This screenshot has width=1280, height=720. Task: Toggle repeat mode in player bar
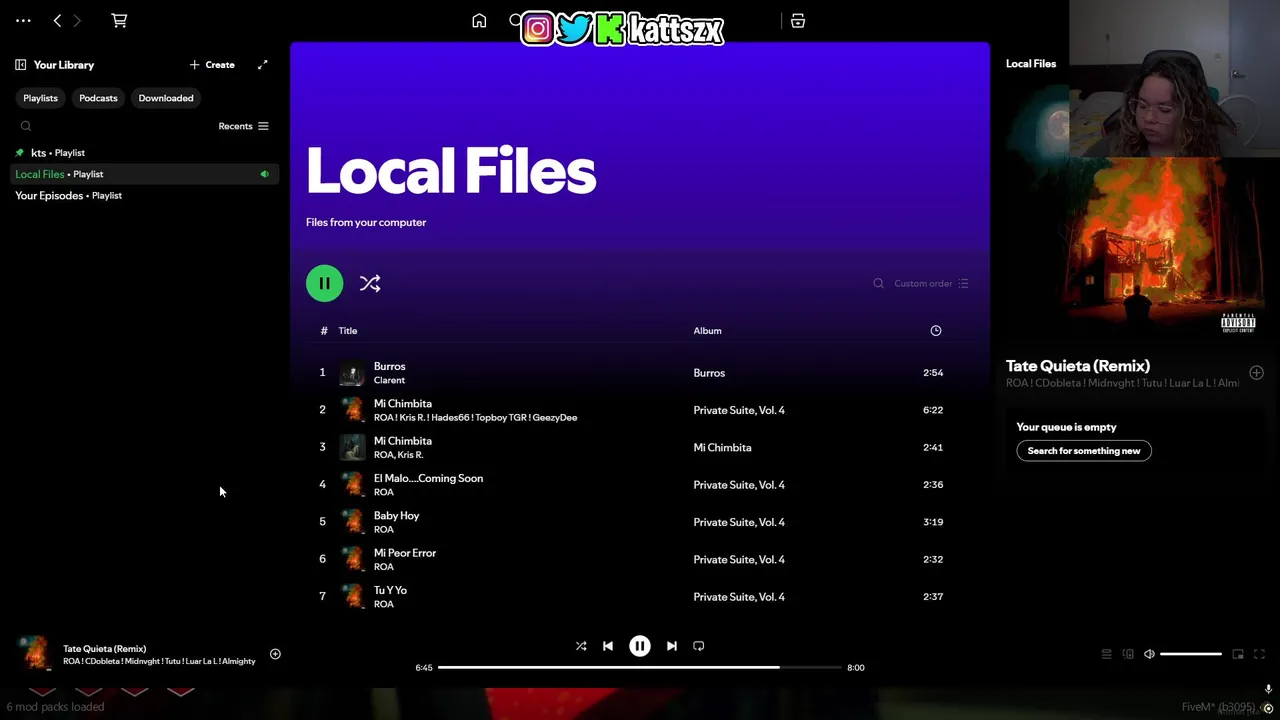699,646
